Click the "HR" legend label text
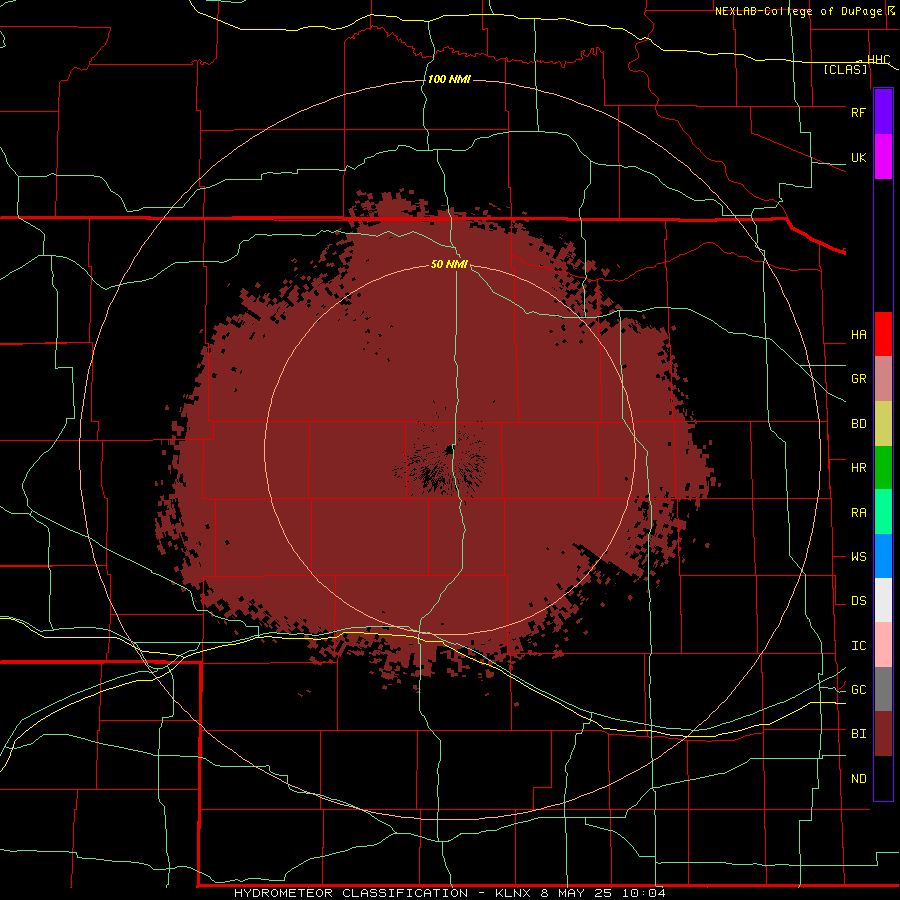Screen dimensions: 900x900 pyautogui.click(x=858, y=468)
